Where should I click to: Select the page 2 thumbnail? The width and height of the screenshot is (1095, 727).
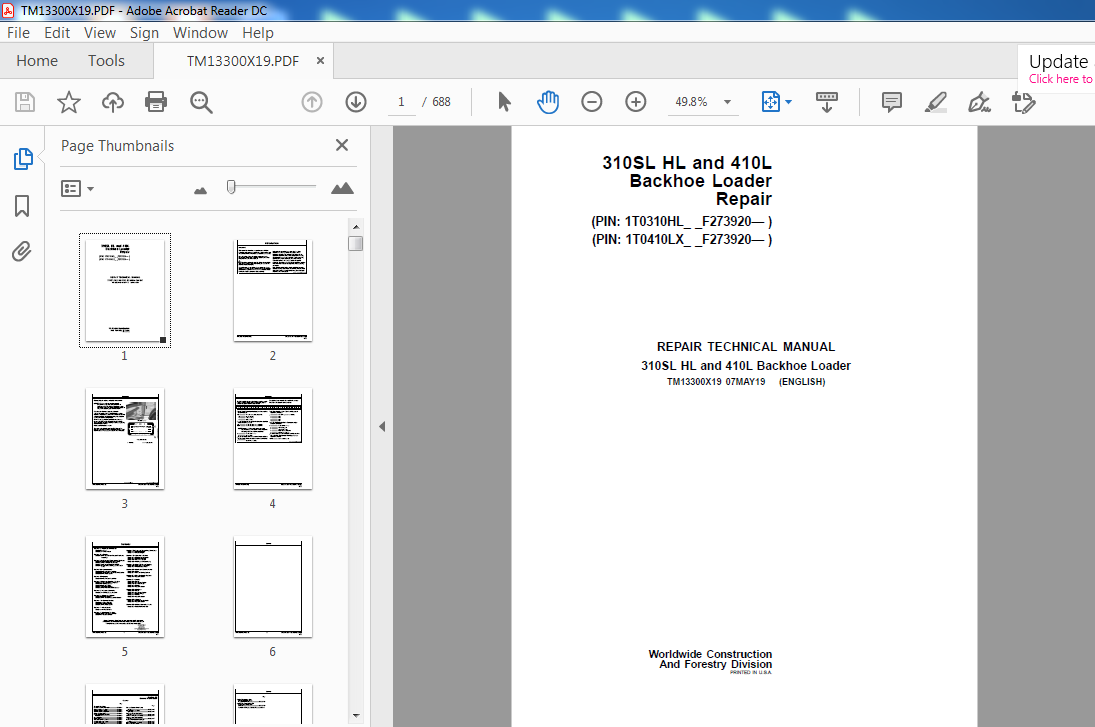coord(272,291)
